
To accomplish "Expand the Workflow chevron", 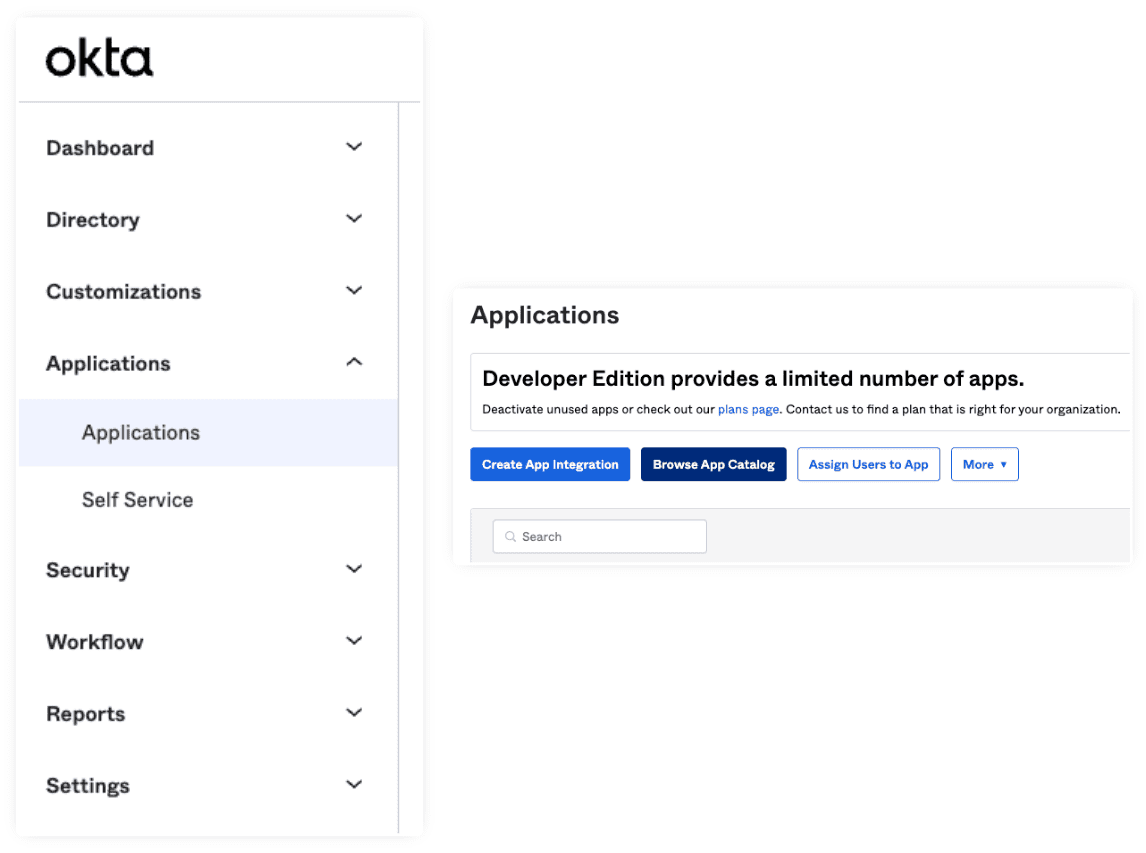I will pos(354,641).
